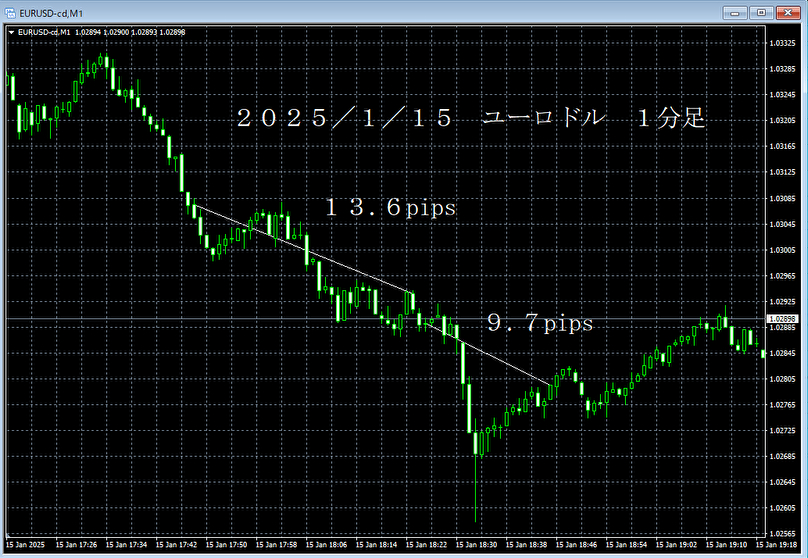Maximize the EURUSD-cd,M1 chart window
This screenshot has width=808, height=558.
(761, 11)
